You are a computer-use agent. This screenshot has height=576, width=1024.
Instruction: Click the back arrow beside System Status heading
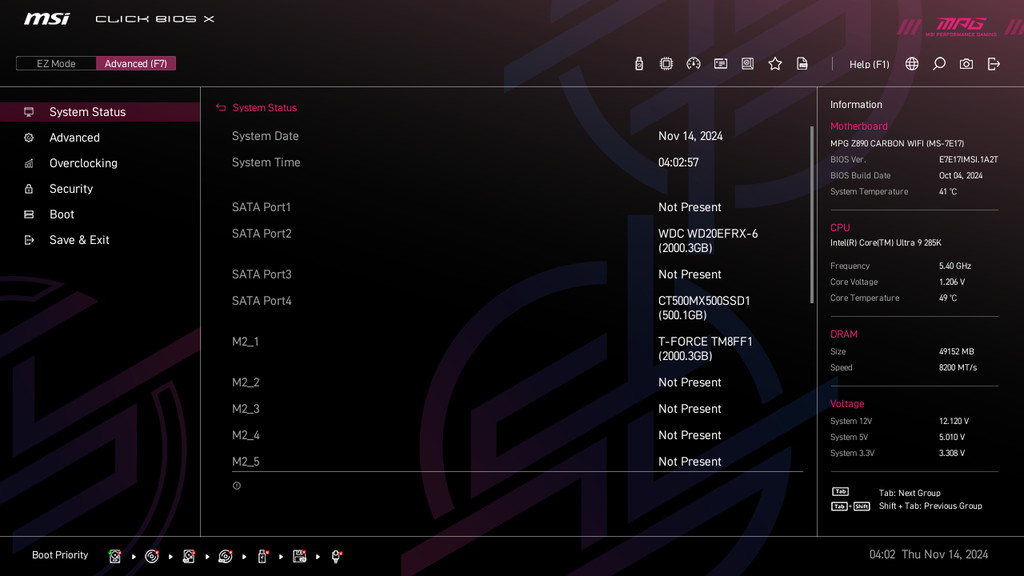[x=221, y=108]
